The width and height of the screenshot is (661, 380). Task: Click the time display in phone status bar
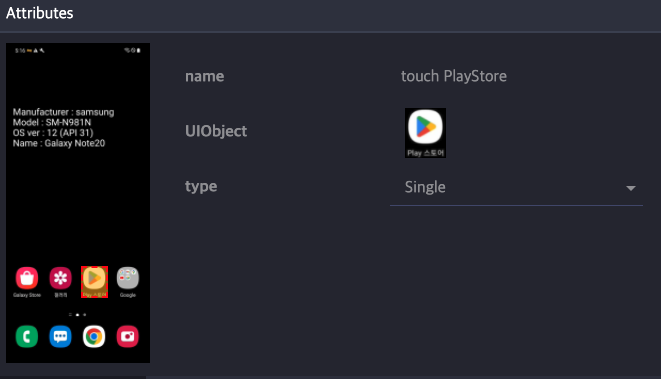pyautogui.click(x=20, y=51)
